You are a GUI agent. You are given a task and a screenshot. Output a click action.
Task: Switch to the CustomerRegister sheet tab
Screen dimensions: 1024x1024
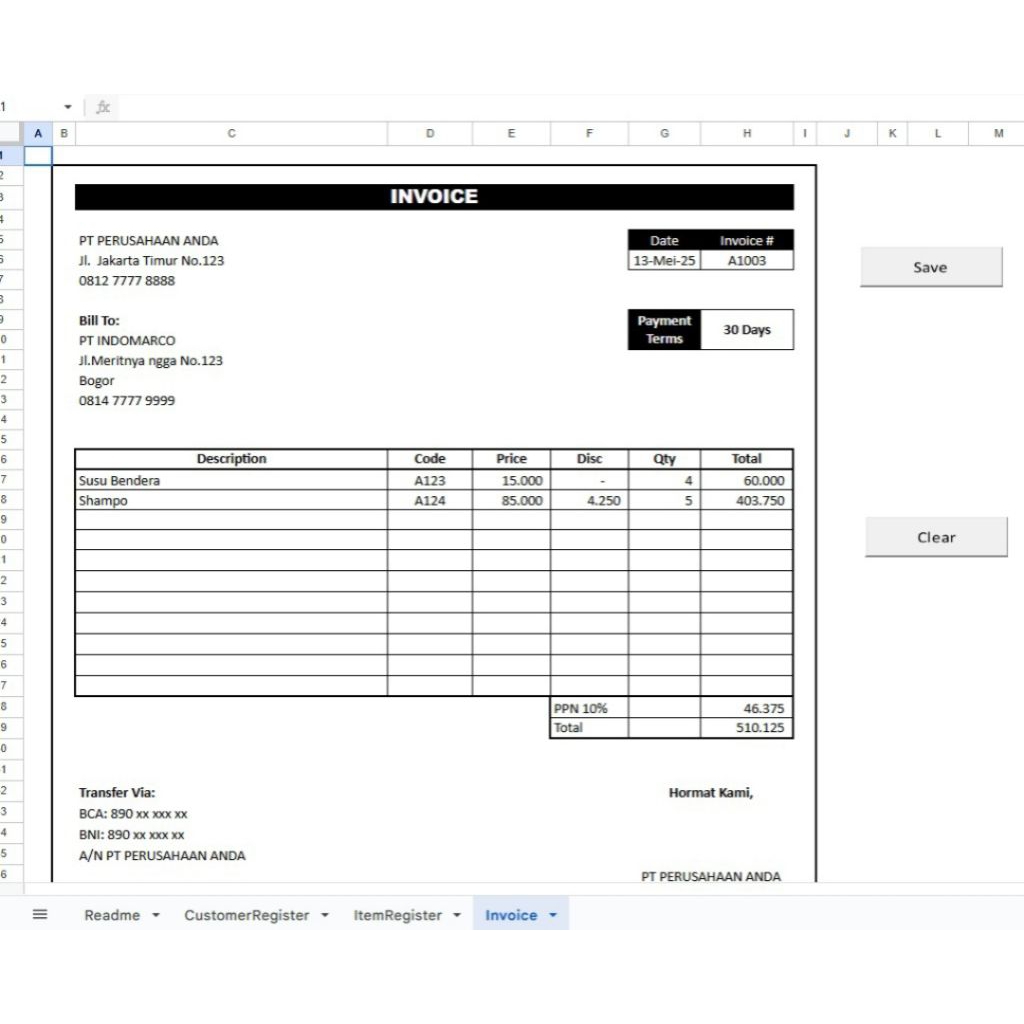click(246, 915)
